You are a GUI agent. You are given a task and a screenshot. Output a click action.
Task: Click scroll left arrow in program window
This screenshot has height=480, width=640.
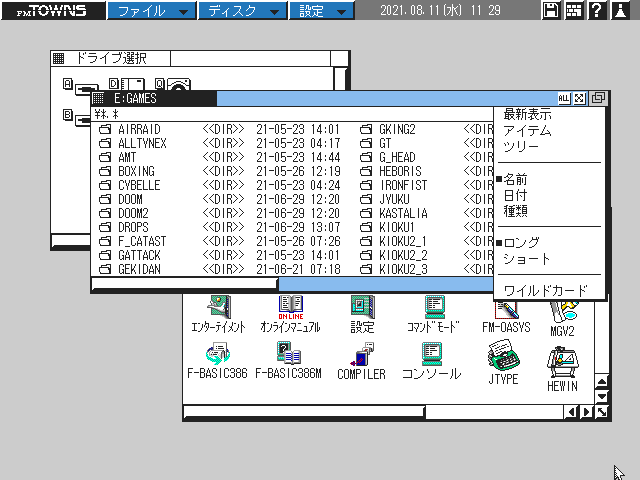click(x=571, y=412)
